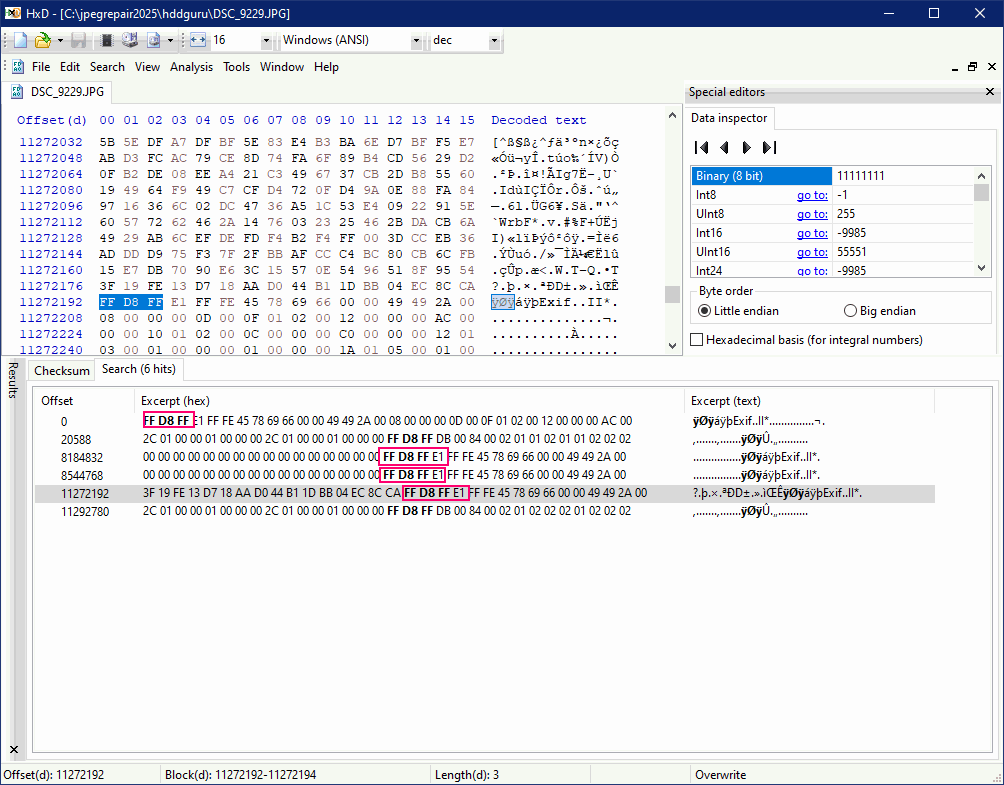The image size is (1004, 785).
Task: Minimize the inner document window
Action: 955,67
